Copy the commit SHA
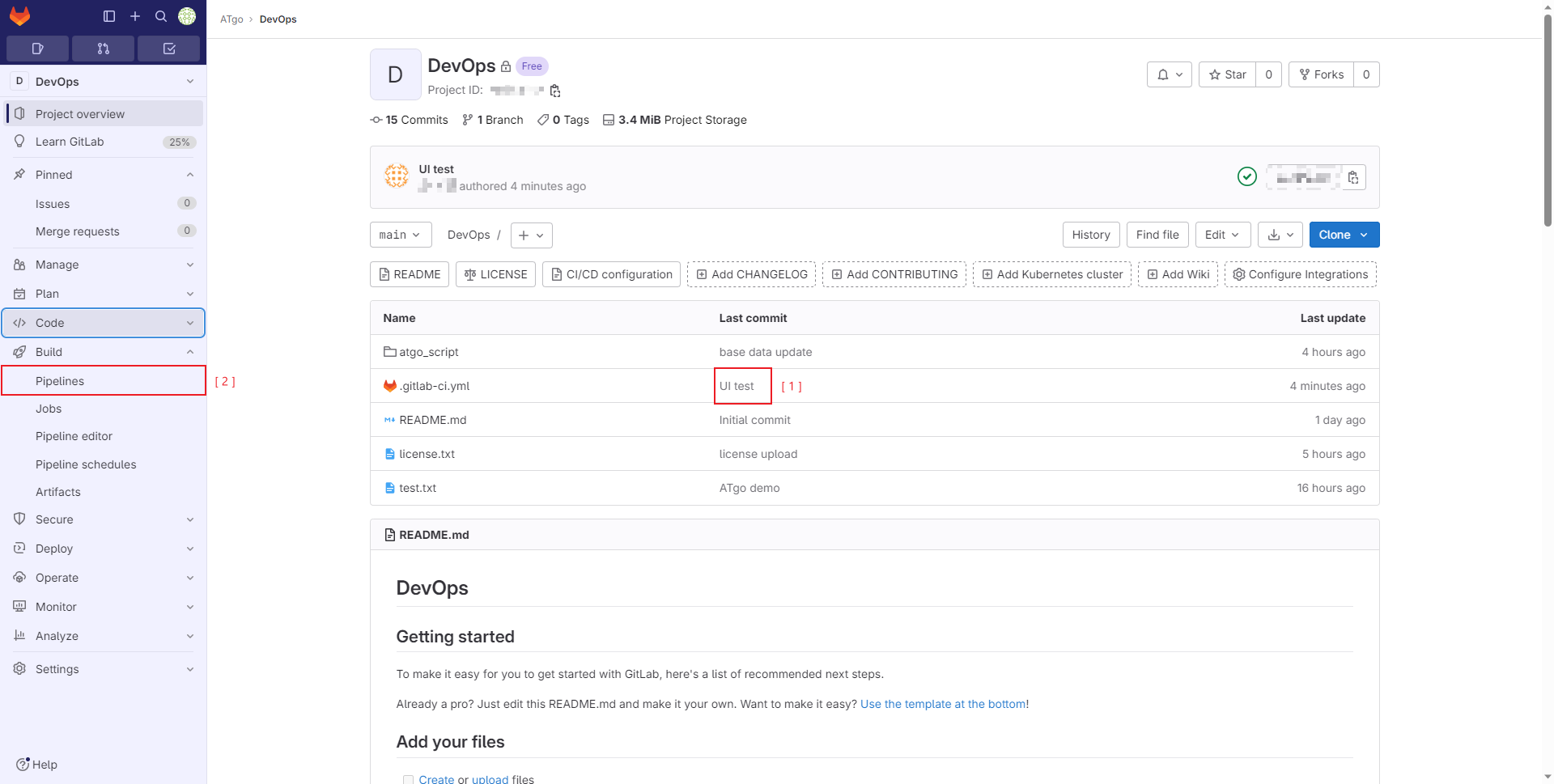 tap(1353, 177)
